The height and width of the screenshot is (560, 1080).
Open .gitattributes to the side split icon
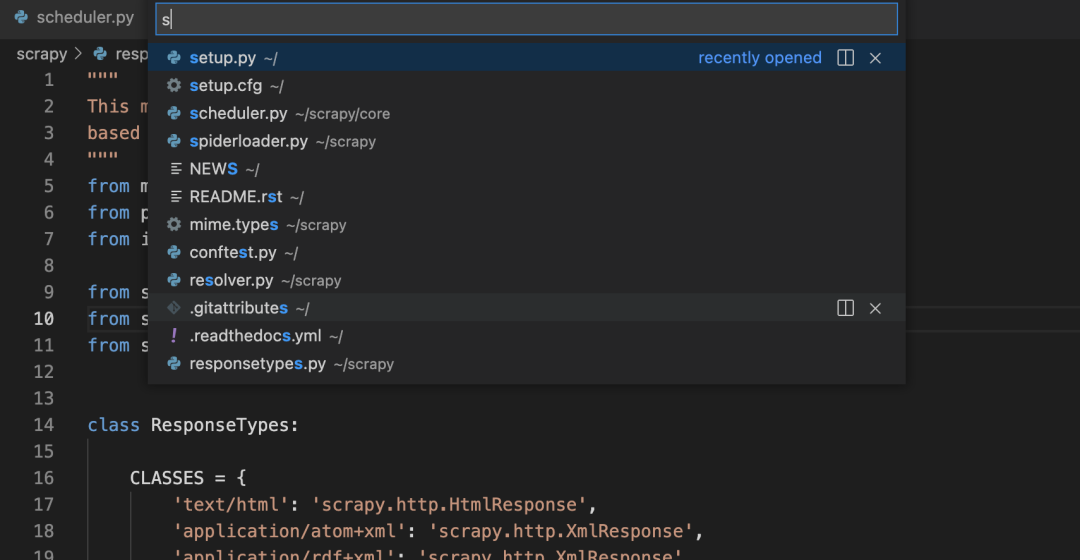[x=845, y=308]
